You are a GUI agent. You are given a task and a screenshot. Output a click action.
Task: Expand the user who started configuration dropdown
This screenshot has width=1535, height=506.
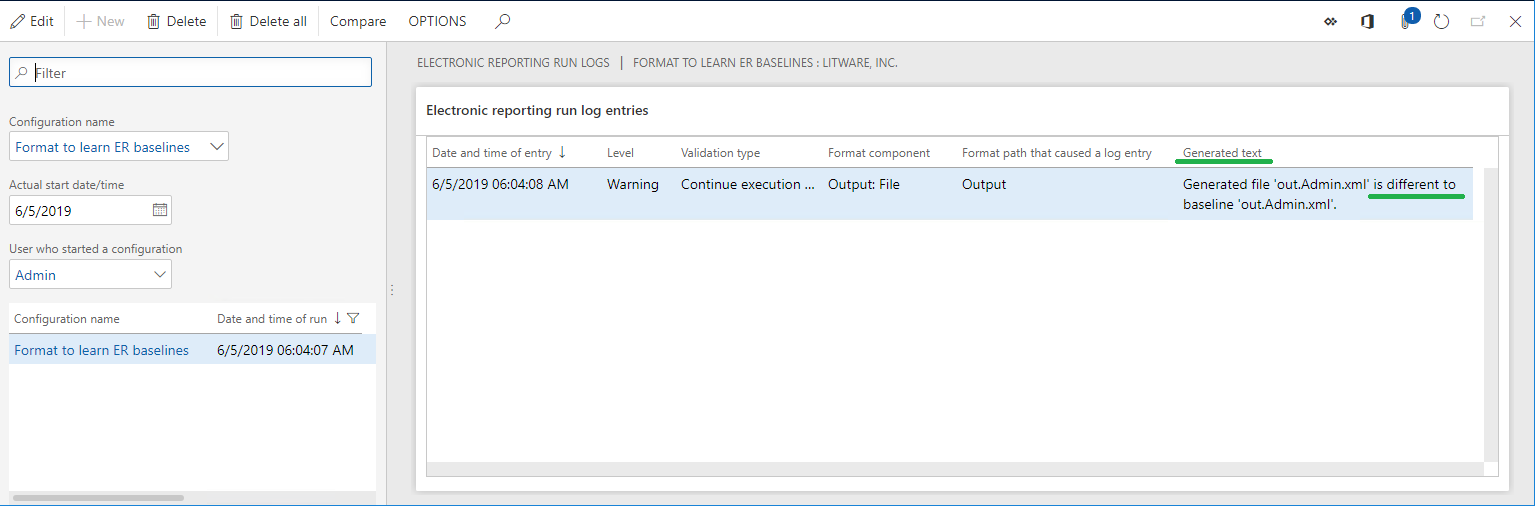coord(159,275)
